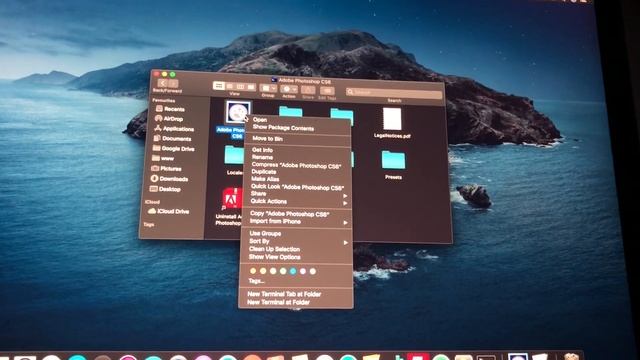Switch Finder to list view
This screenshot has width=640, height=360.
(x=229, y=86)
